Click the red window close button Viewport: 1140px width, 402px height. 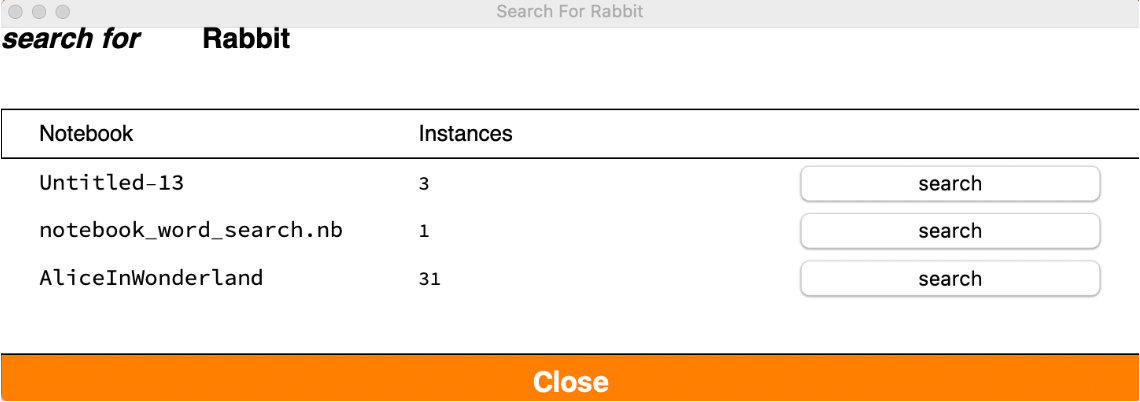(16, 12)
